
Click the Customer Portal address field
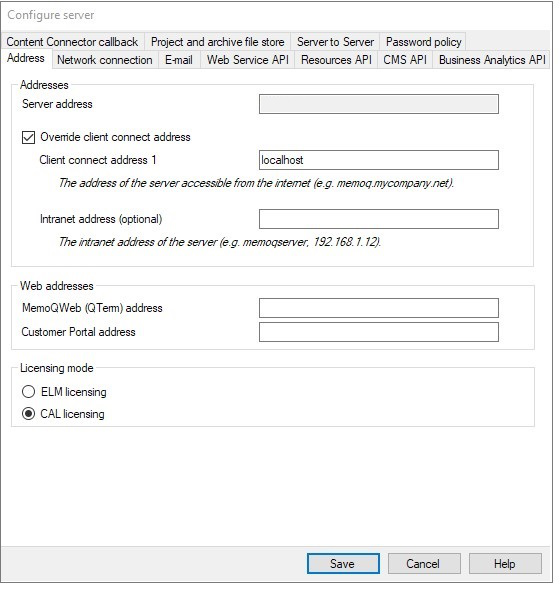[379, 332]
